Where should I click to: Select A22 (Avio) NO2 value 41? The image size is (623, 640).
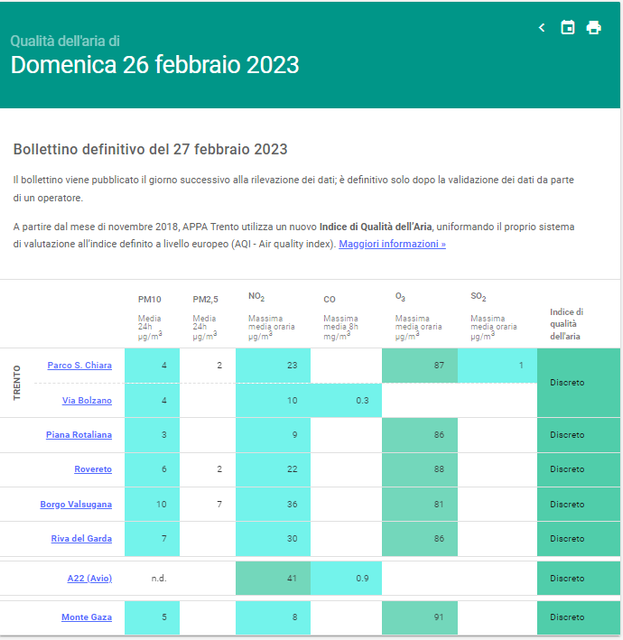[273, 578]
